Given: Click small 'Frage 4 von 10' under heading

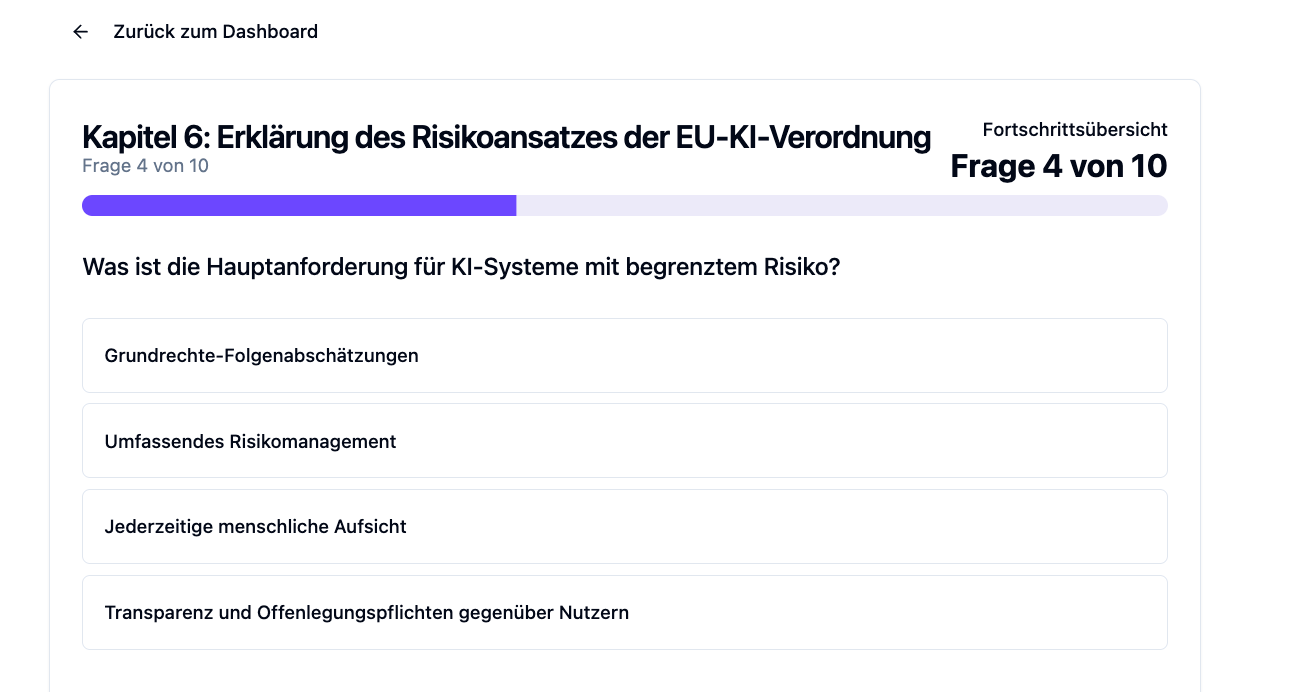Looking at the screenshot, I should [x=145, y=166].
